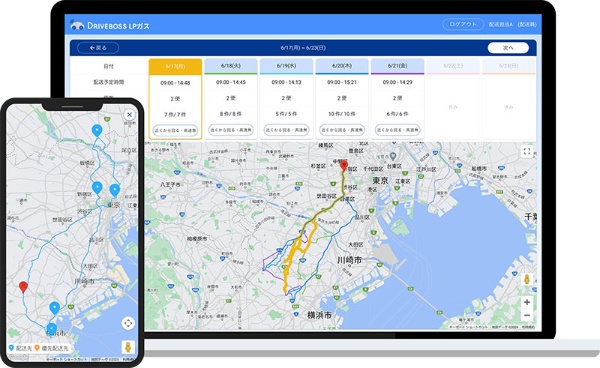Image resolution: width=600 pixels, height=368 pixels.
Task: Select the greyed 6/22(土) day column header
Action: coord(453,66)
